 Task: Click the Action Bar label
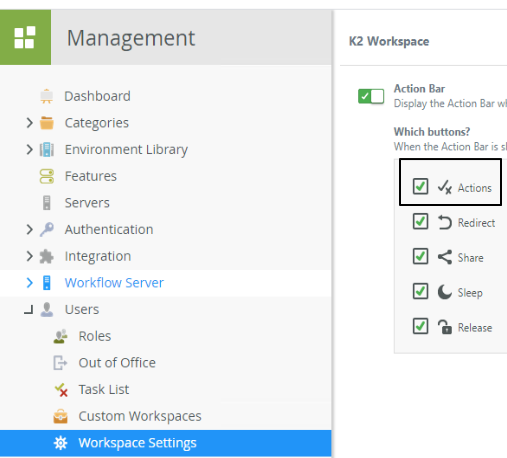coord(419,89)
